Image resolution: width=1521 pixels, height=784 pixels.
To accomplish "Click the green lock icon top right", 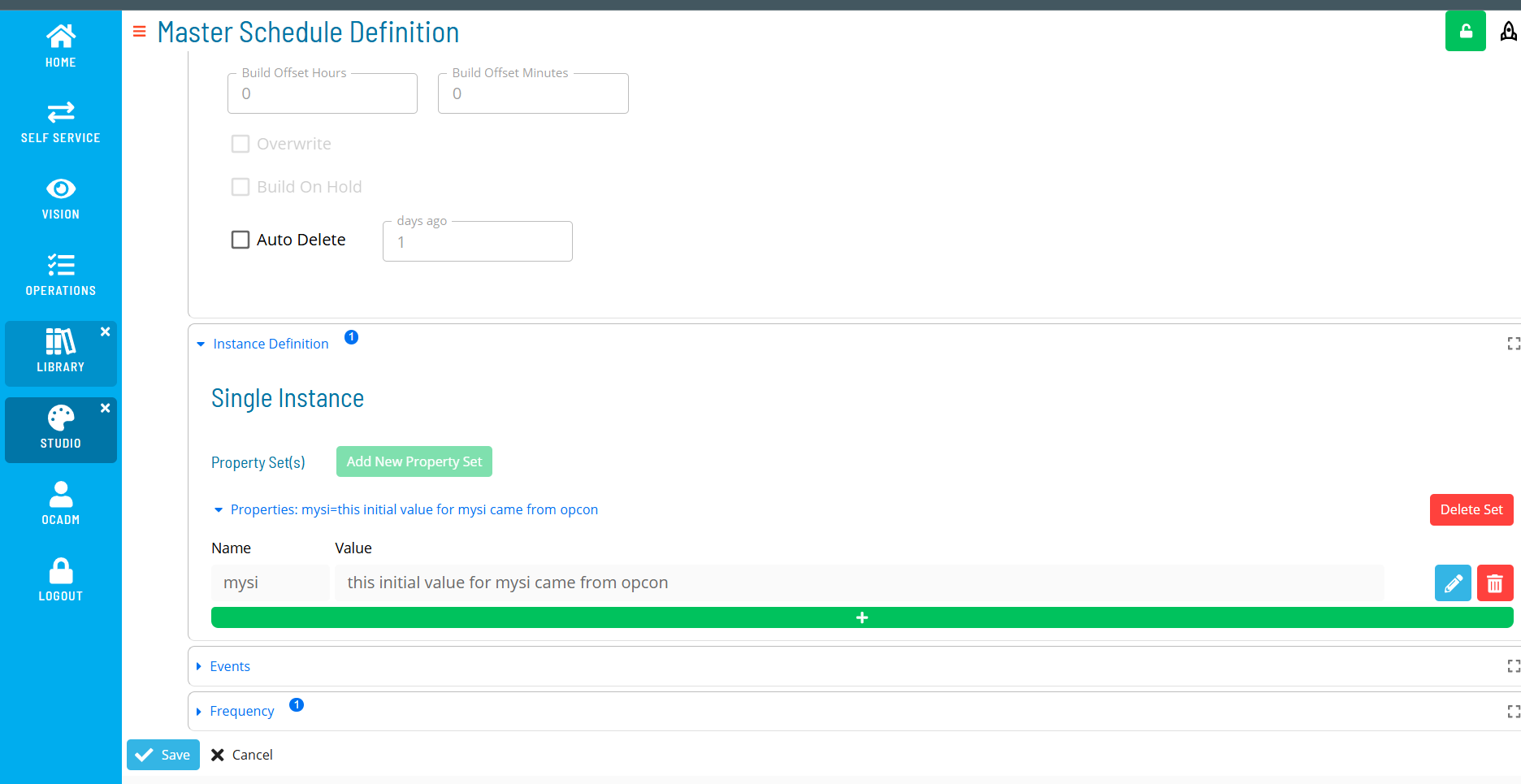I will pyautogui.click(x=1465, y=31).
